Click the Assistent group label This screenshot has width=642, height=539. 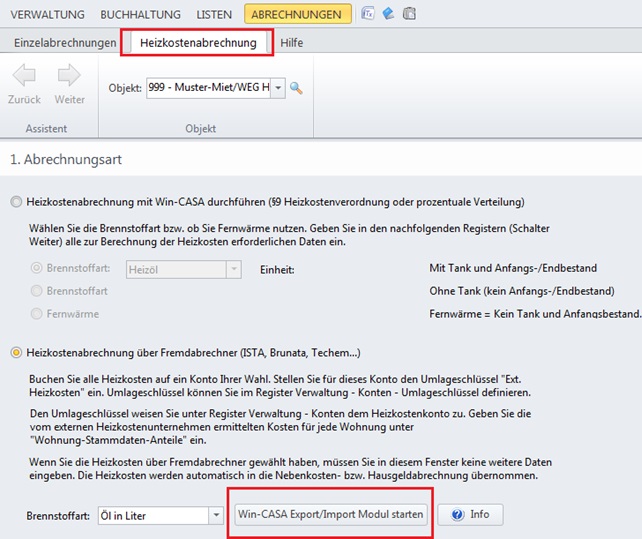(x=46, y=129)
